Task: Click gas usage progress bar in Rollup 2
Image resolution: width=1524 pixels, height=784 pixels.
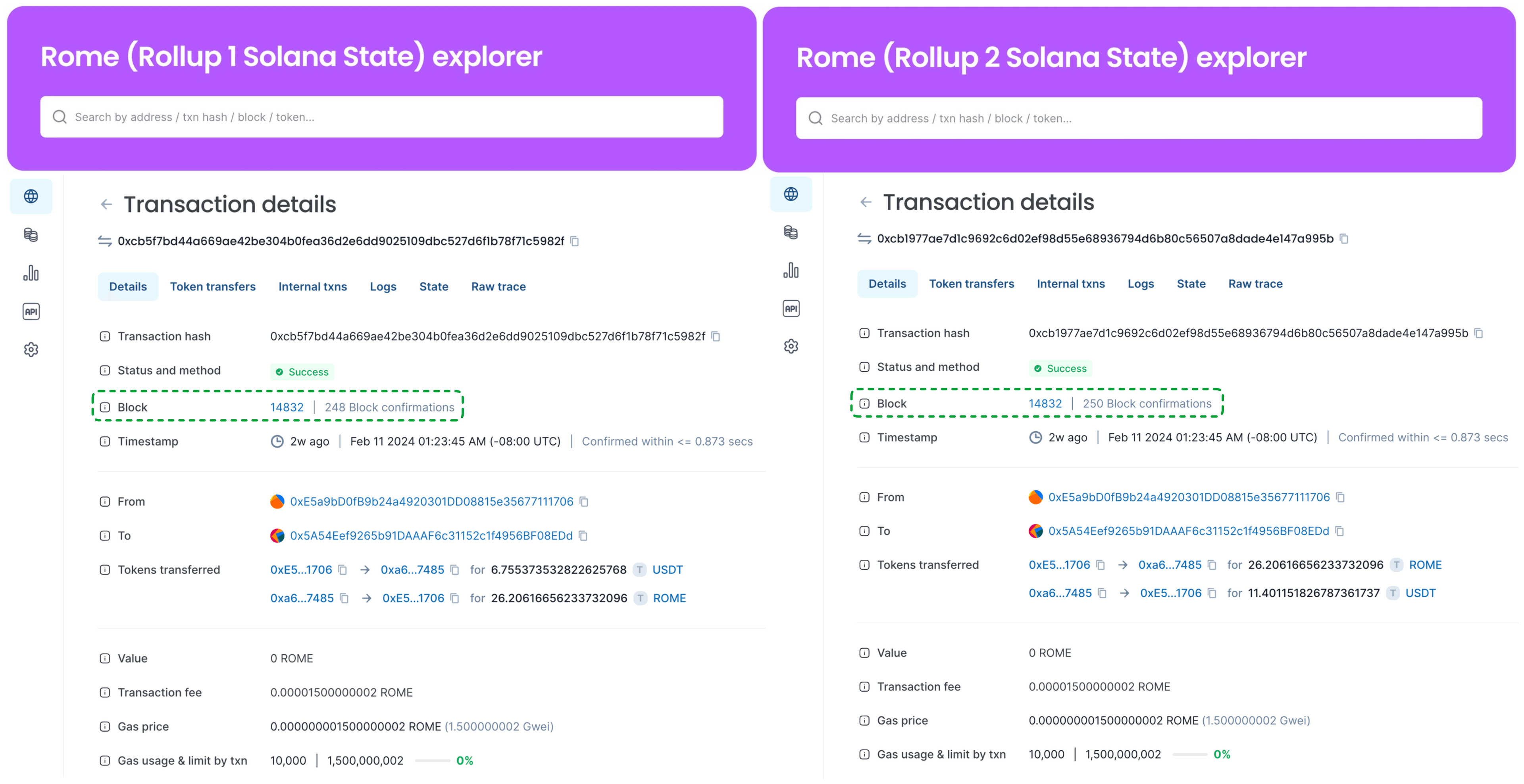Action: (1190, 755)
